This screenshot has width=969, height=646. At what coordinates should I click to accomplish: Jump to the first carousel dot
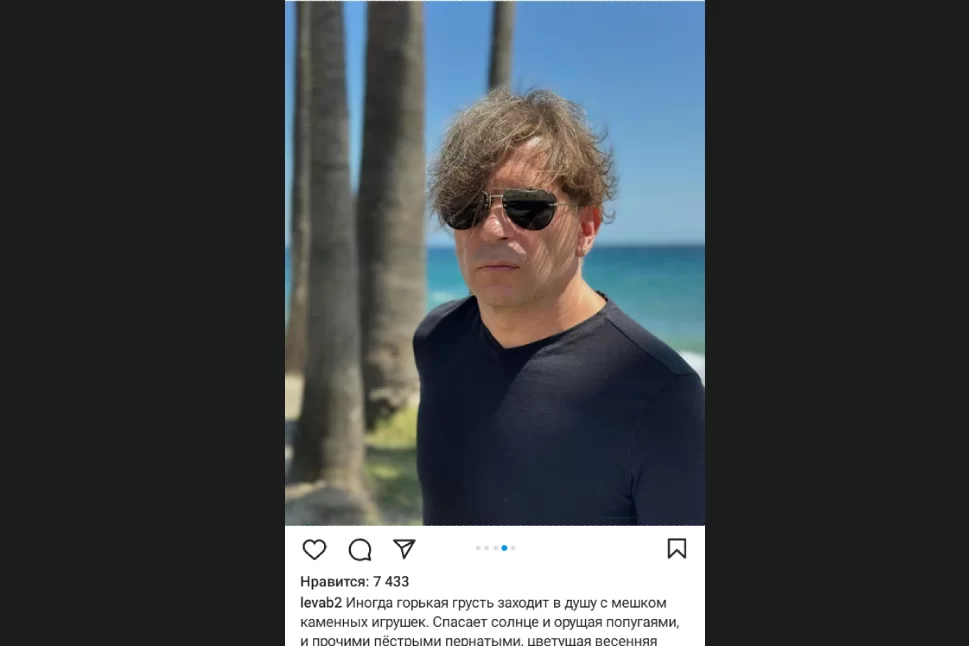click(478, 548)
